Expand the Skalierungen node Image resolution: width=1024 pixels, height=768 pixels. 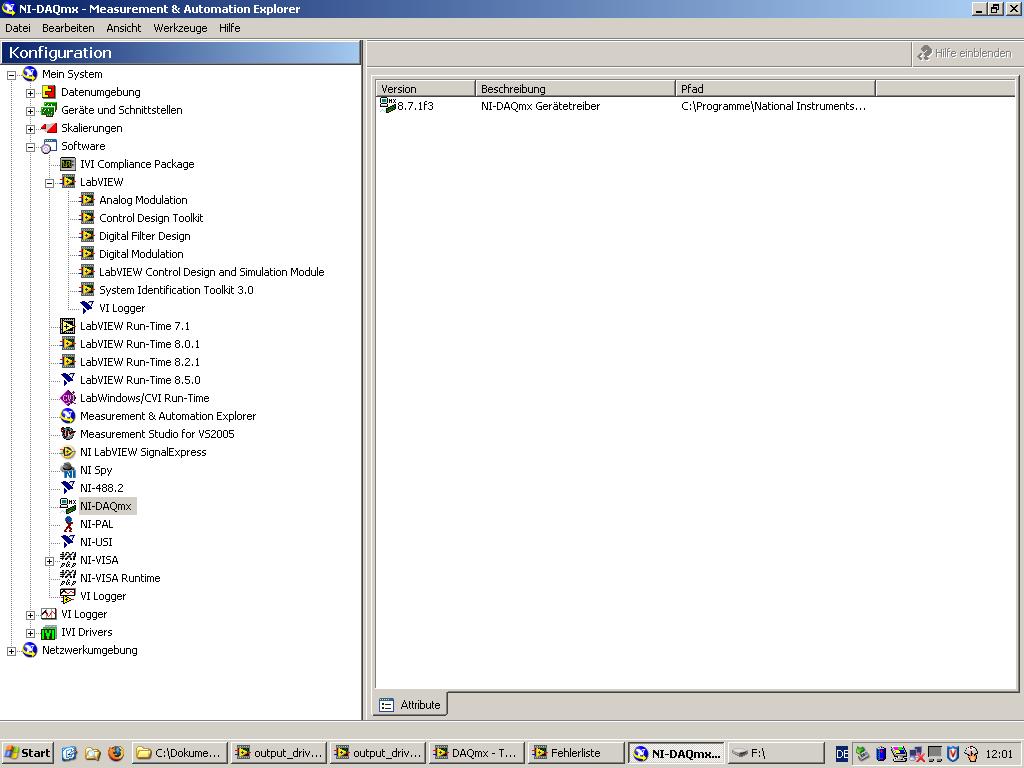pyautogui.click(x=30, y=129)
